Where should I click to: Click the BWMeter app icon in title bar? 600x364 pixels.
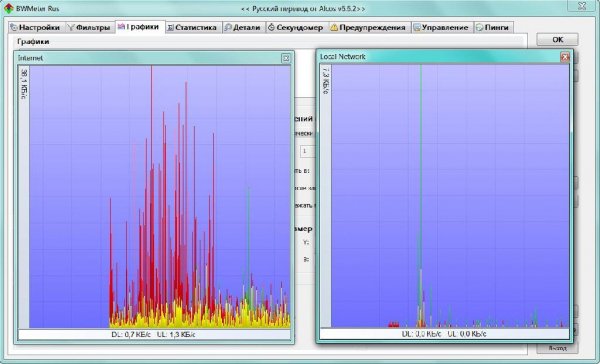pos(8,8)
